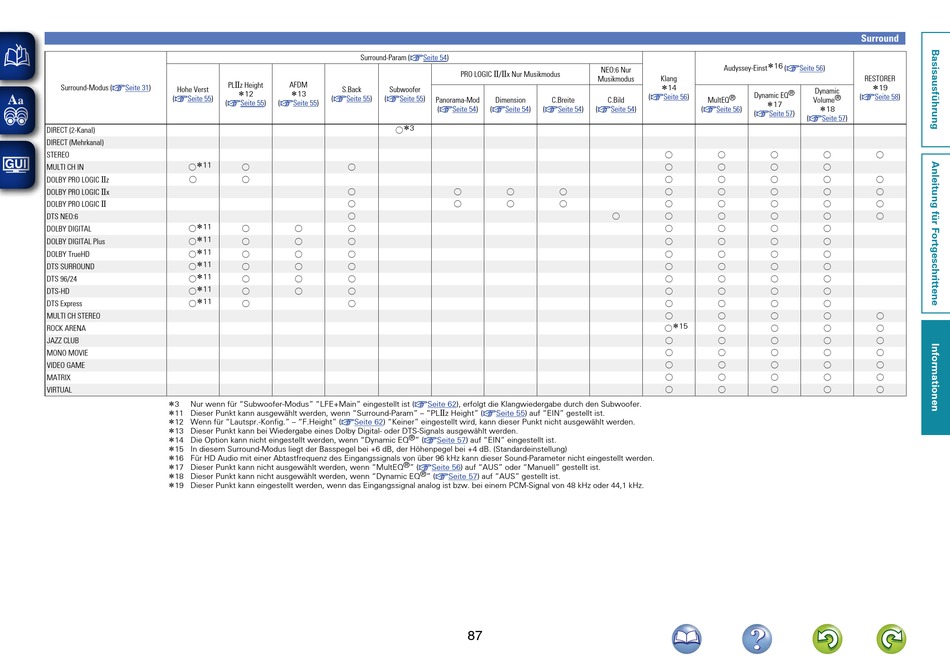Viewport: 950px width, 672px height.
Task: Click the "MULTI CH IN" row label
Action: tap(65, 167)
